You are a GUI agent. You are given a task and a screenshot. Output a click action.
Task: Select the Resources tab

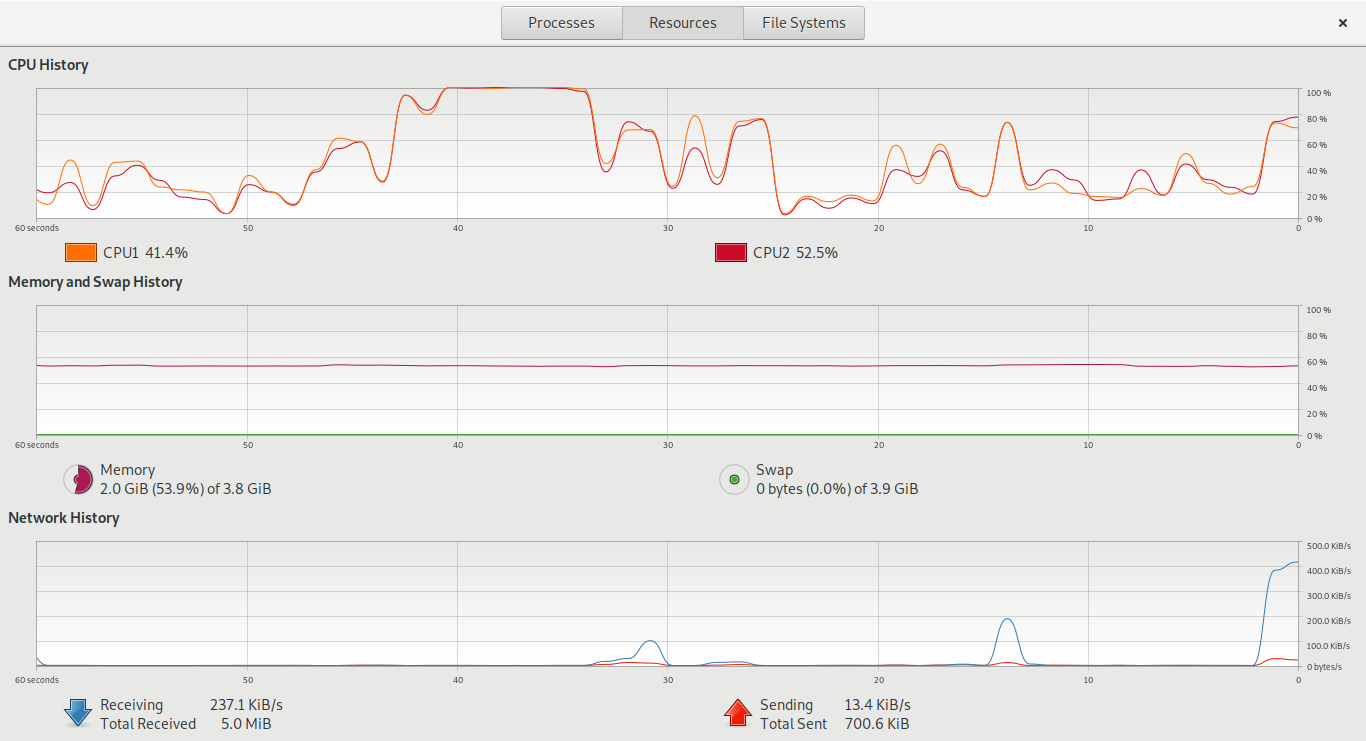pos(682,23)
